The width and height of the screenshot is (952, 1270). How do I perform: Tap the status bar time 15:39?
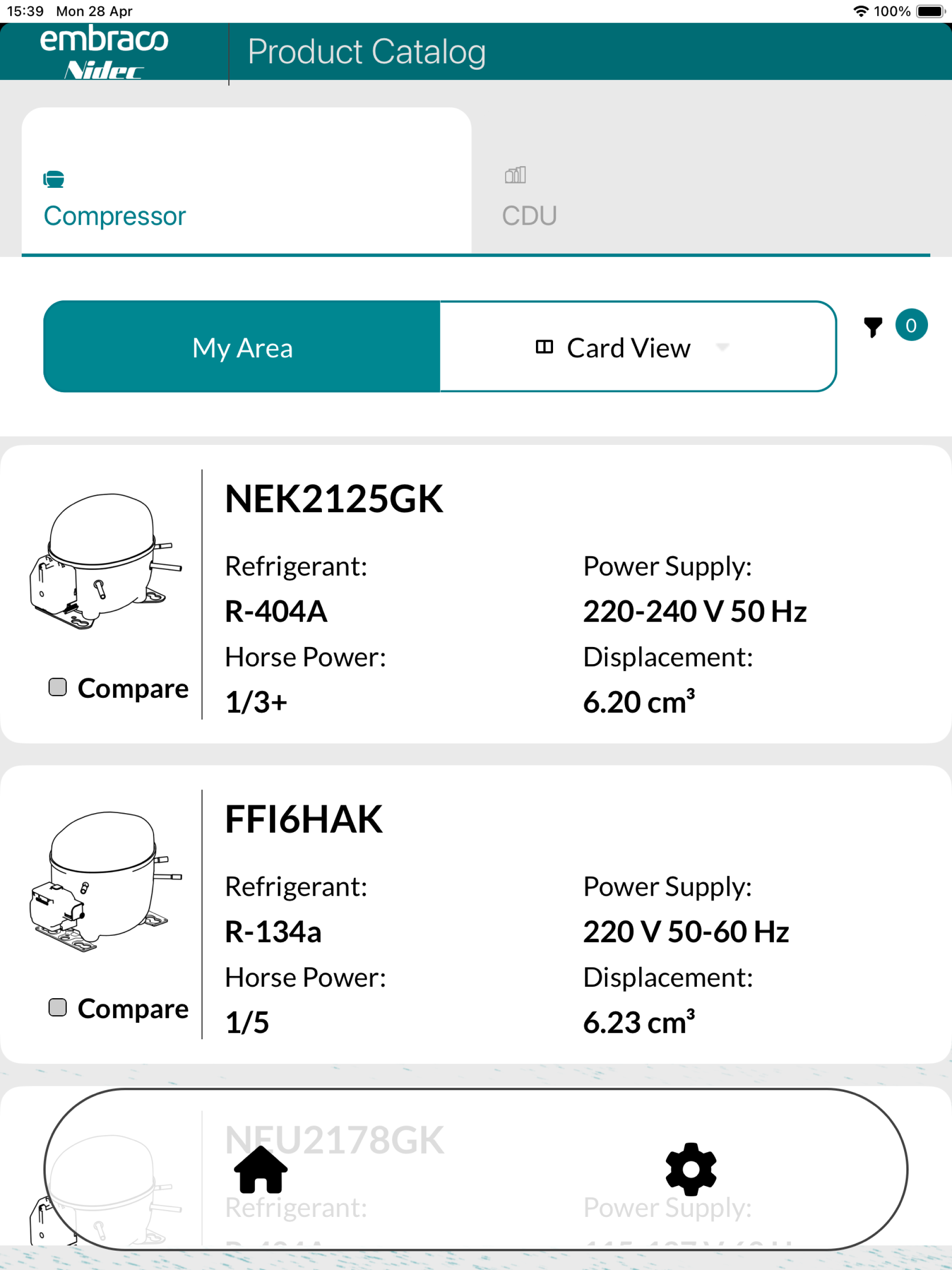[25, 11]
